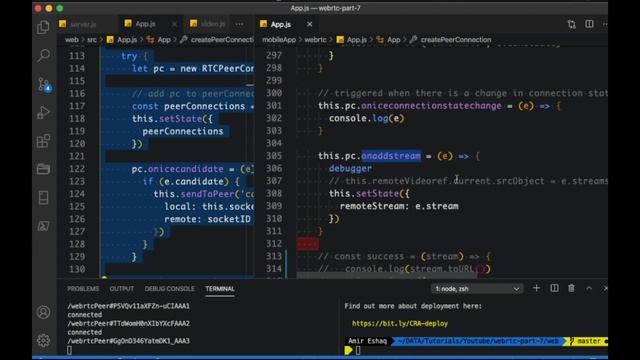
Task: Click 'web' in left breadcrumb
Action: coord(71,40)
